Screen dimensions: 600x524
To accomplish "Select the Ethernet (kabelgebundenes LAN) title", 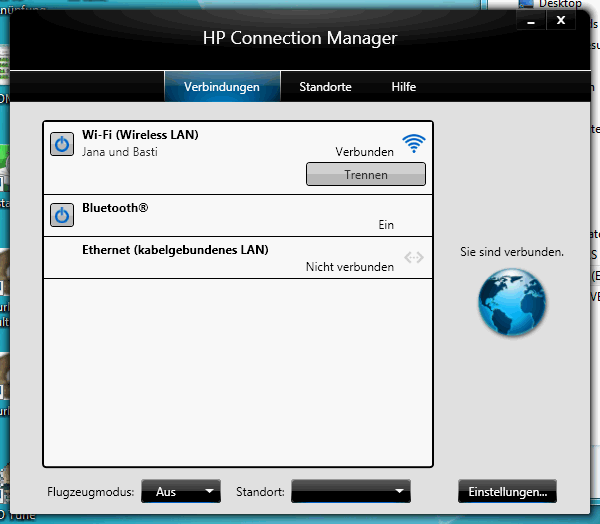I will point(175,250).
